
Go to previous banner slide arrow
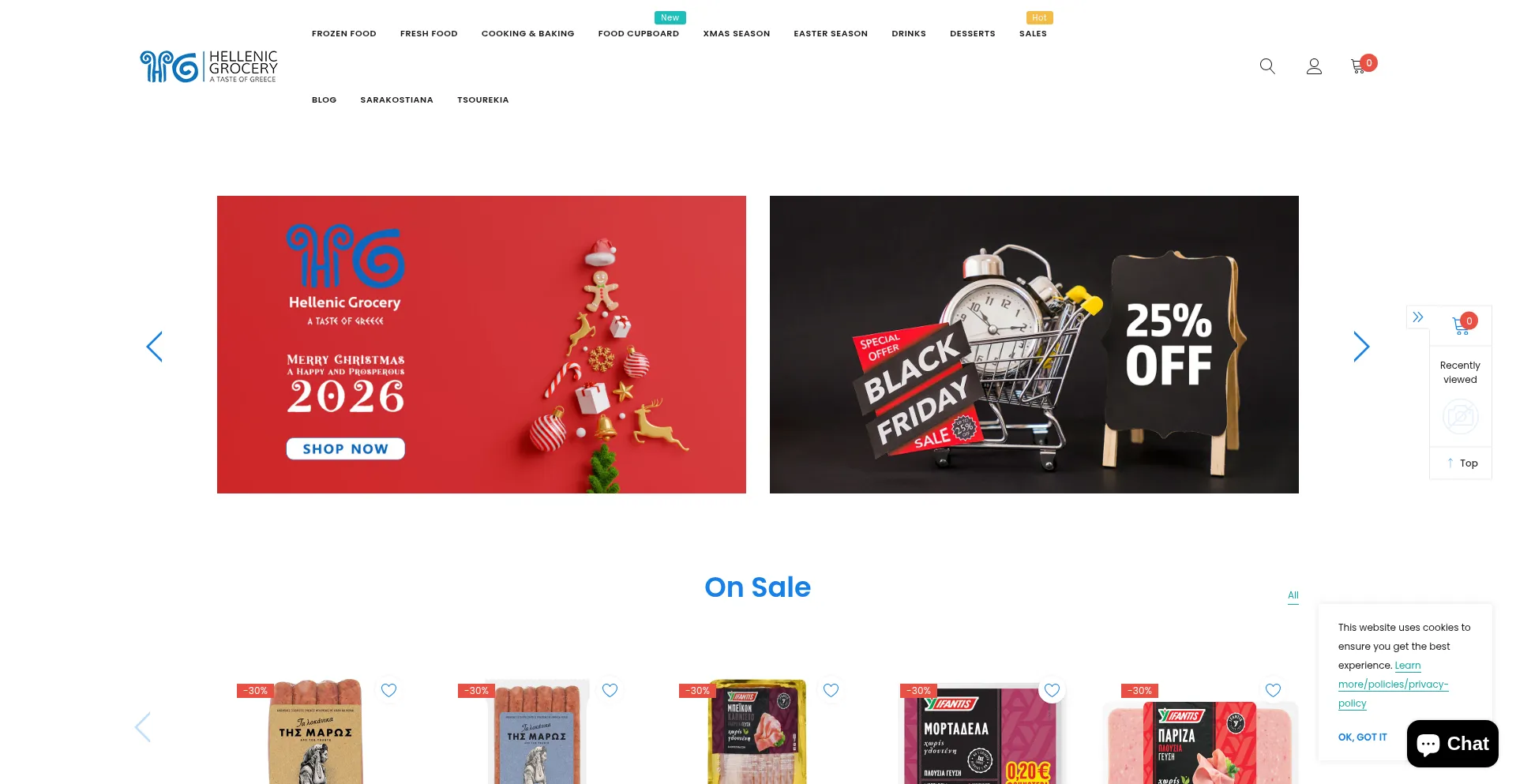(x=155, y=347)
